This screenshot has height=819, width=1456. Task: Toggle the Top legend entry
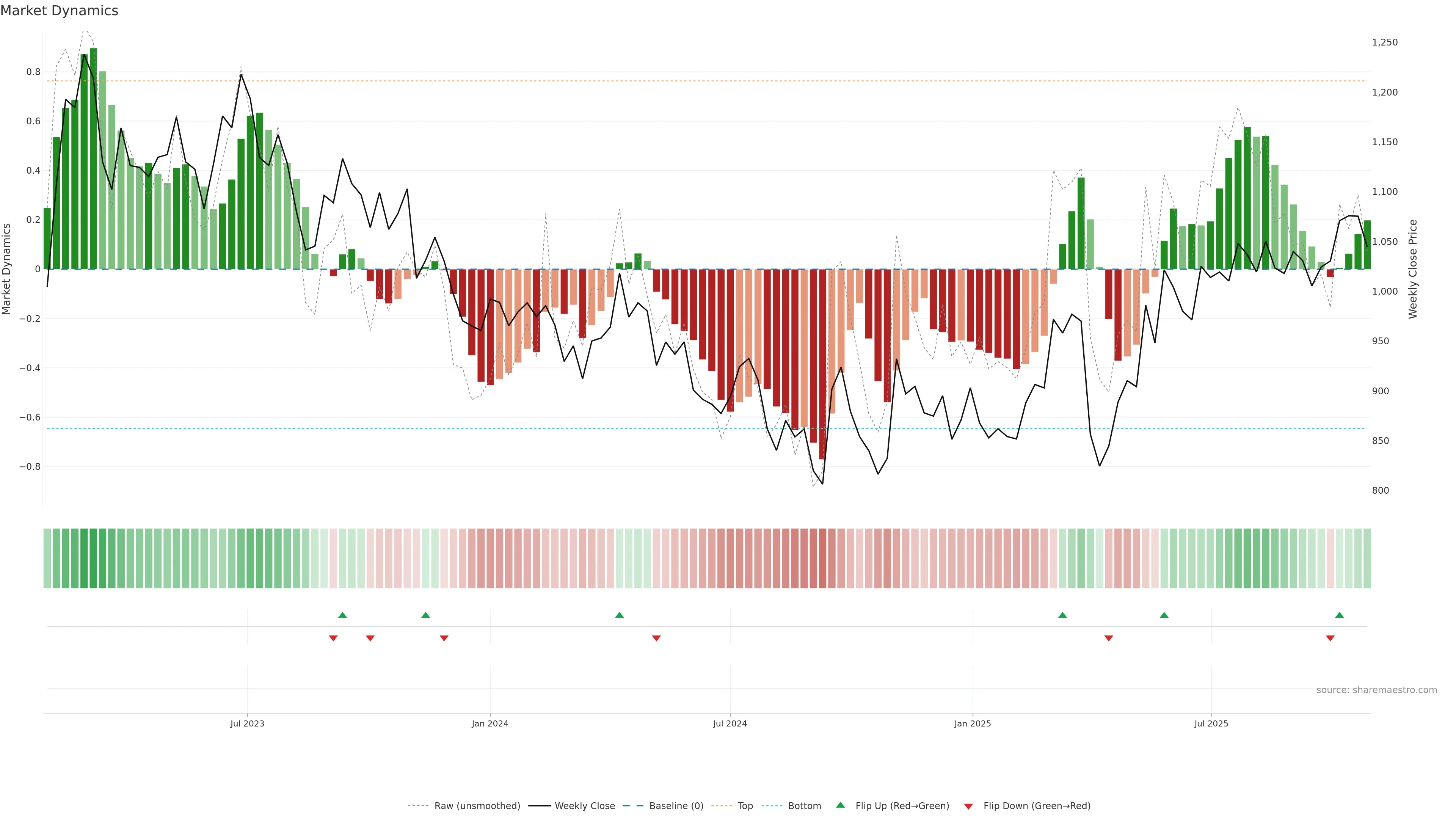745,806
